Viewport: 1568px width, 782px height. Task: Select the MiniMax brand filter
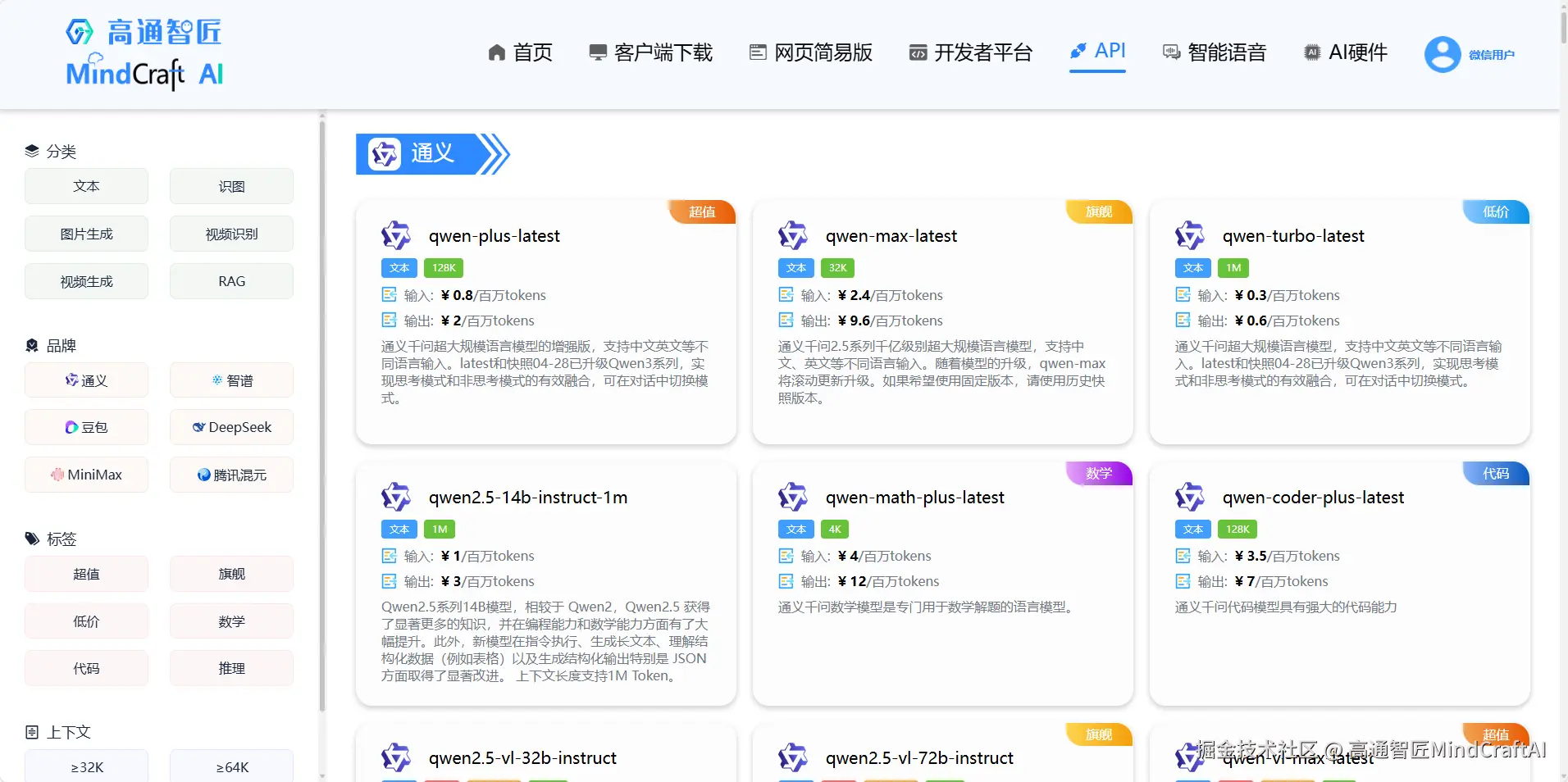(86, 475)
